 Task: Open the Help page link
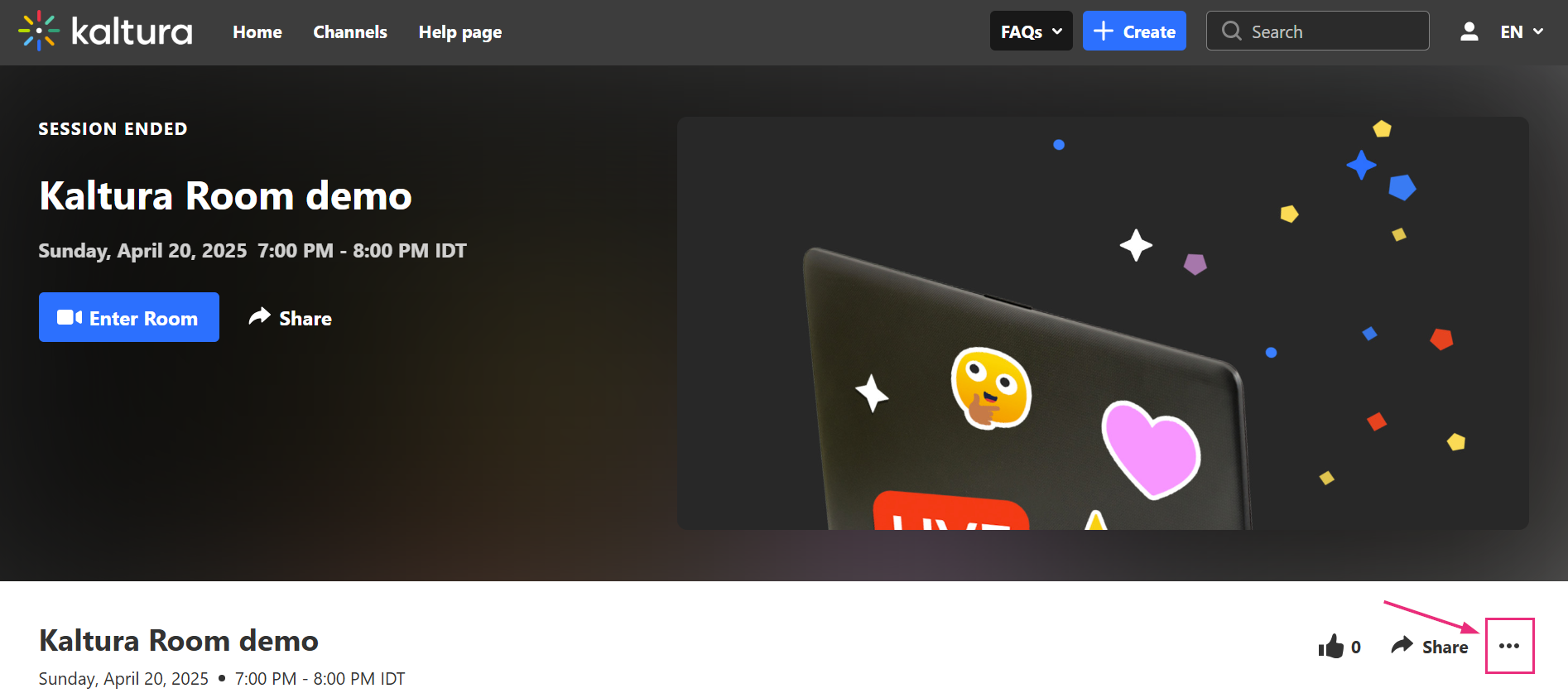click(x=460, y=32)
